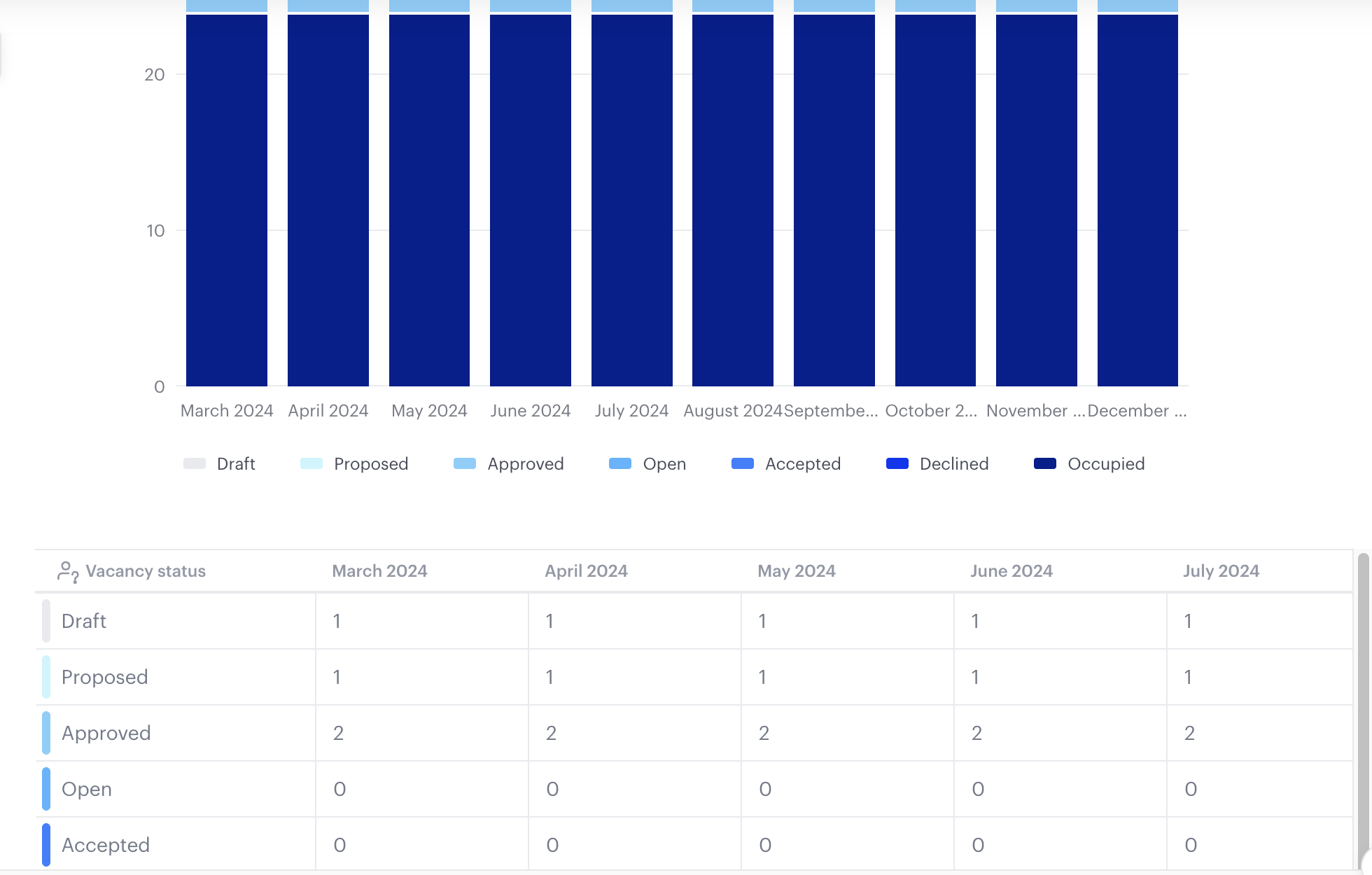The width and height of the screenshot is (1372, 875).
Task: Click the Accepted row label
Action: tap(106, 845)
